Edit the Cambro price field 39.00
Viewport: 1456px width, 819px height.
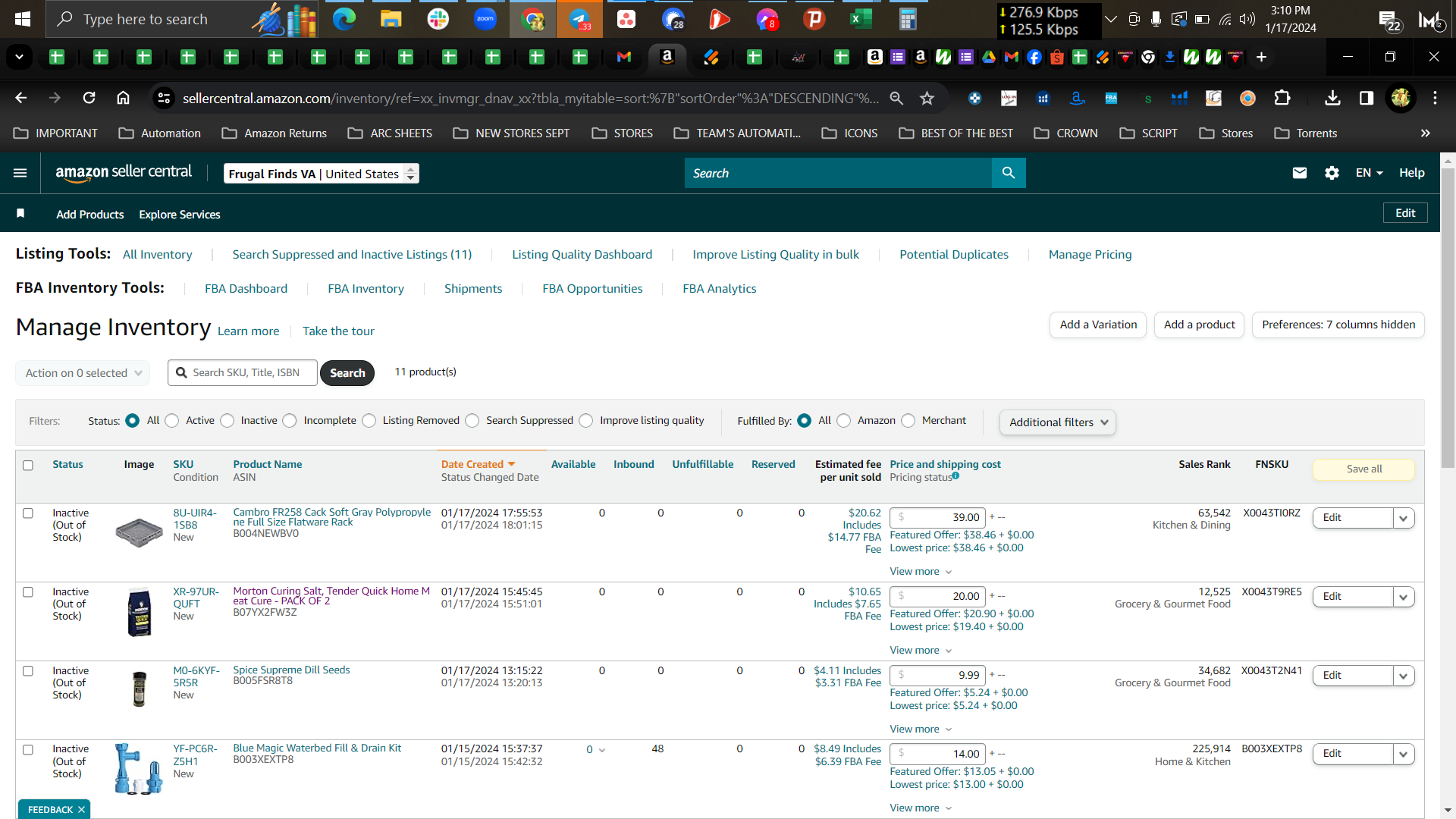coord(937,518)
